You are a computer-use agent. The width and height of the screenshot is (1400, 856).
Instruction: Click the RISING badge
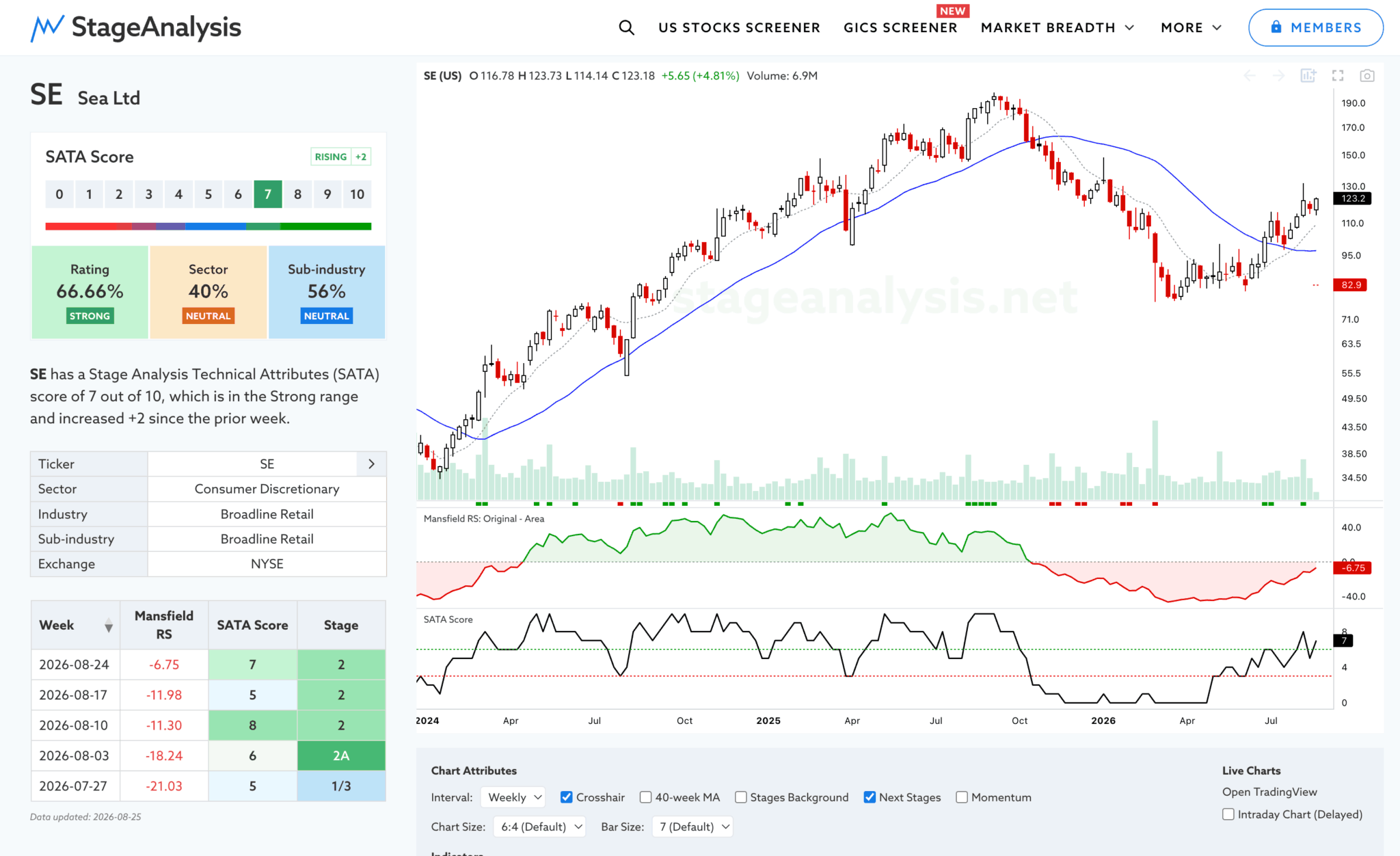tap(331, 157)
